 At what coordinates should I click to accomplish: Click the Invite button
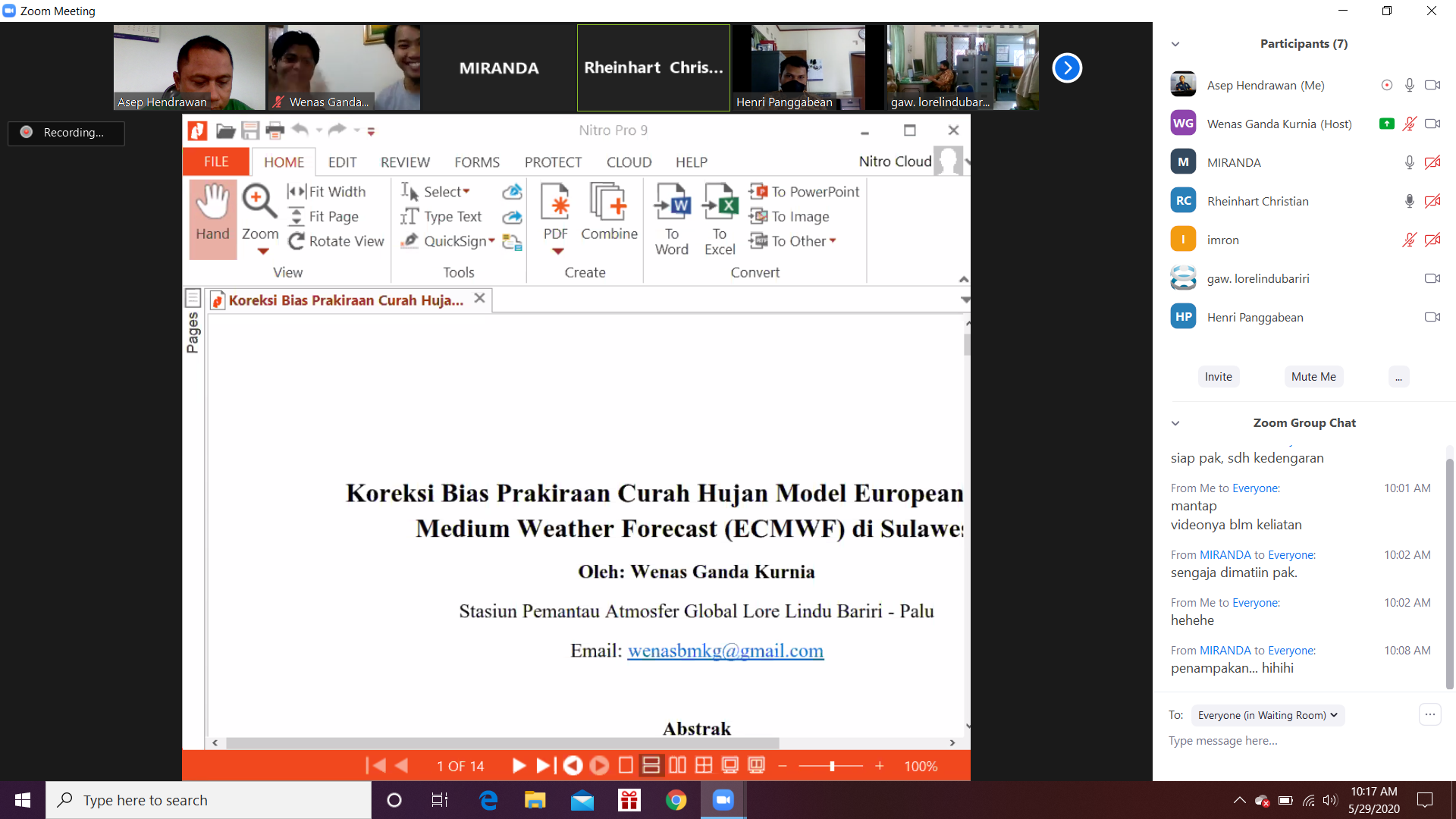click(x=1218, y=377)
